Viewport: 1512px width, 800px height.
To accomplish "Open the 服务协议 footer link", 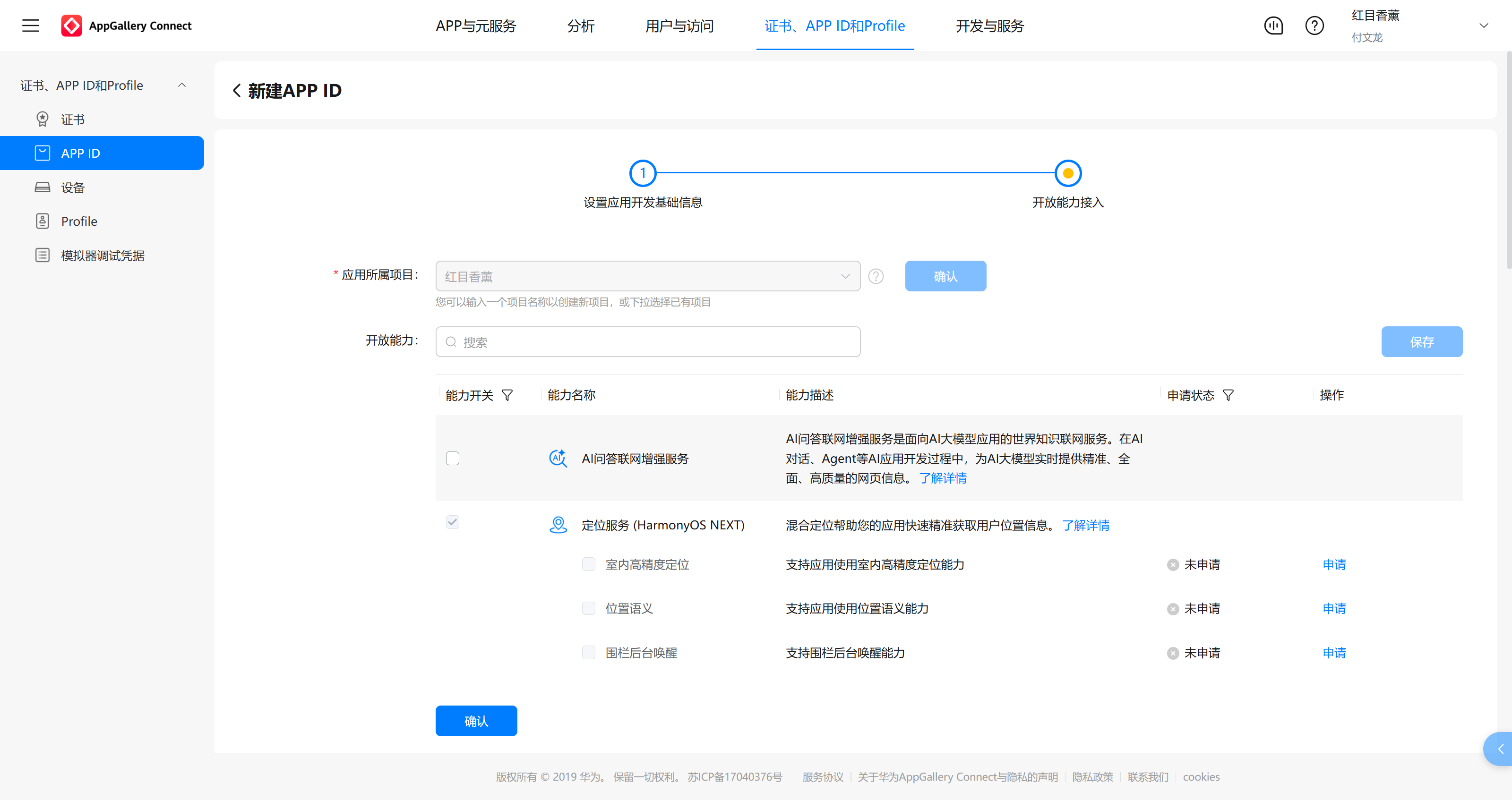I will click(822, 776).
